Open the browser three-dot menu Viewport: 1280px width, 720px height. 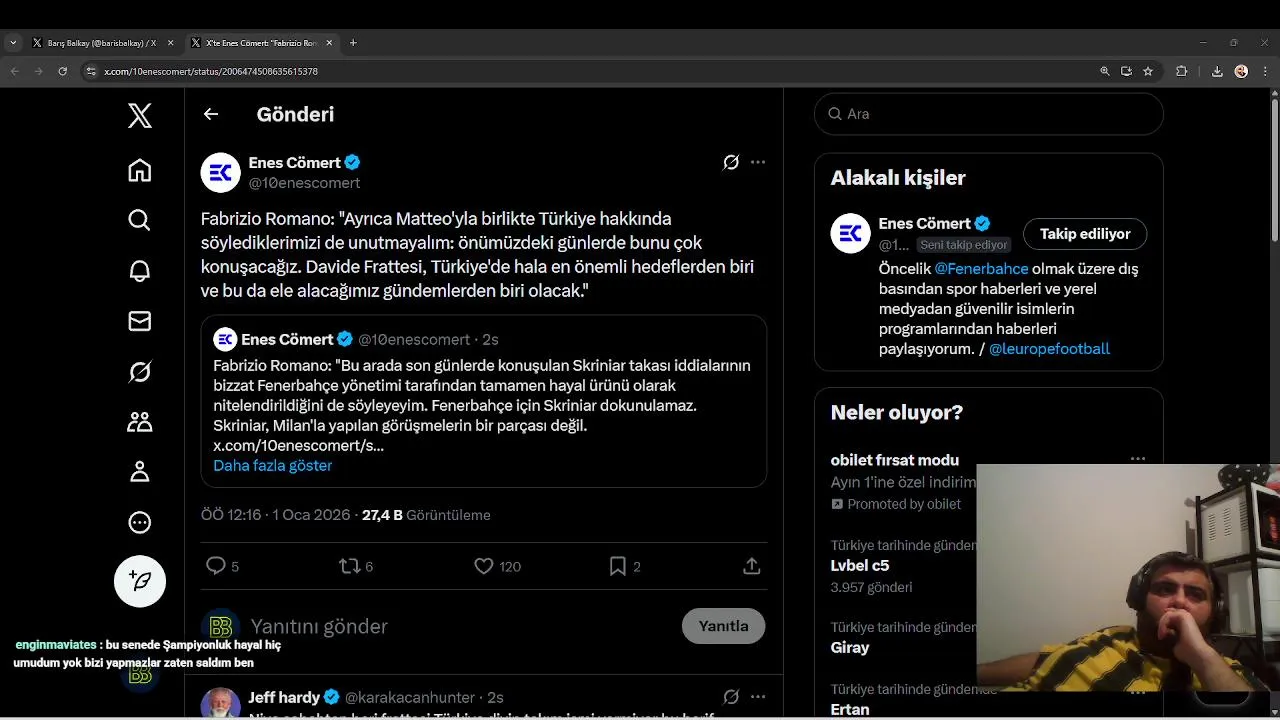pyautogui.click(x=1265, y=71)
